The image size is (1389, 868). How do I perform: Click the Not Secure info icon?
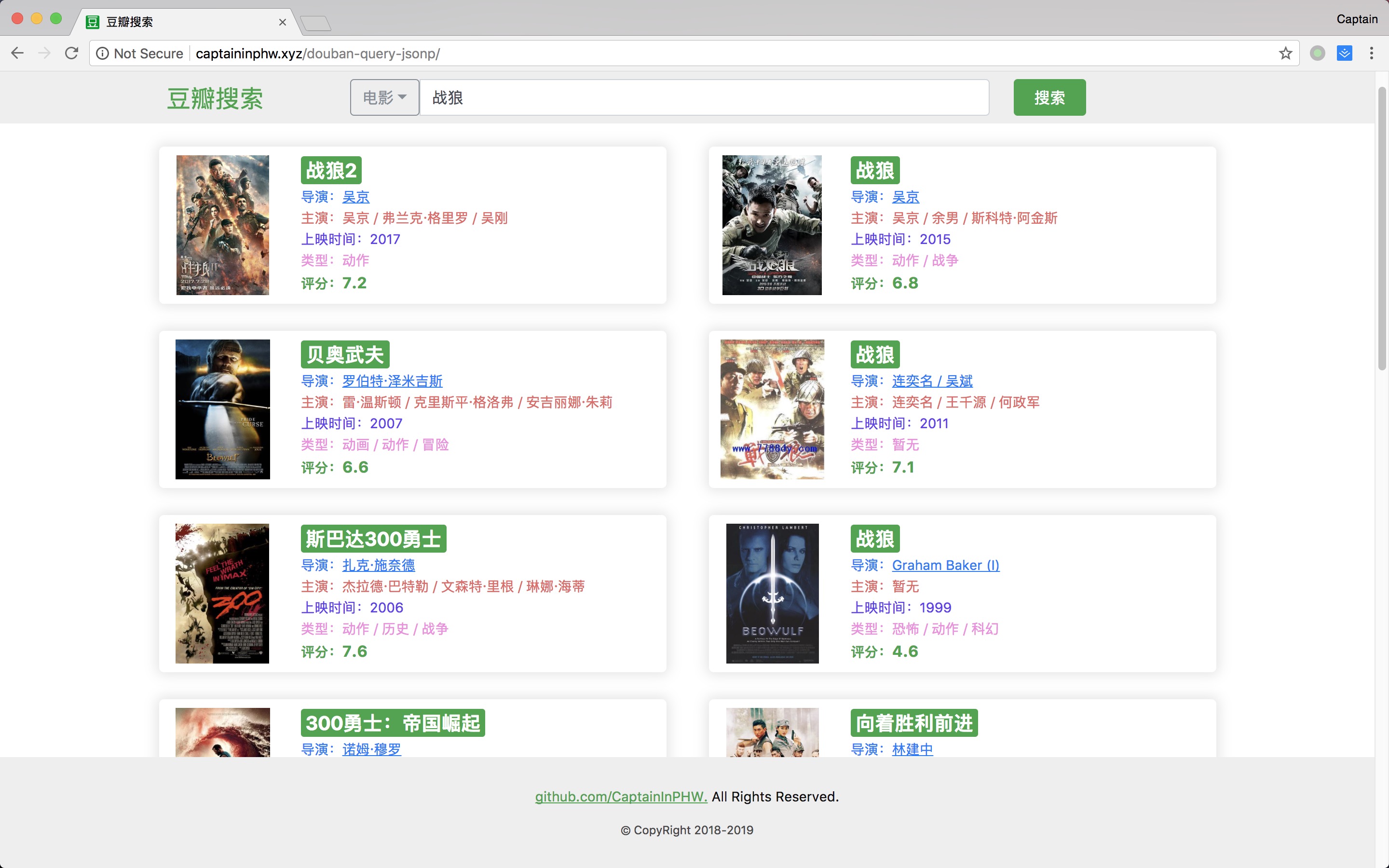point(102,54)
